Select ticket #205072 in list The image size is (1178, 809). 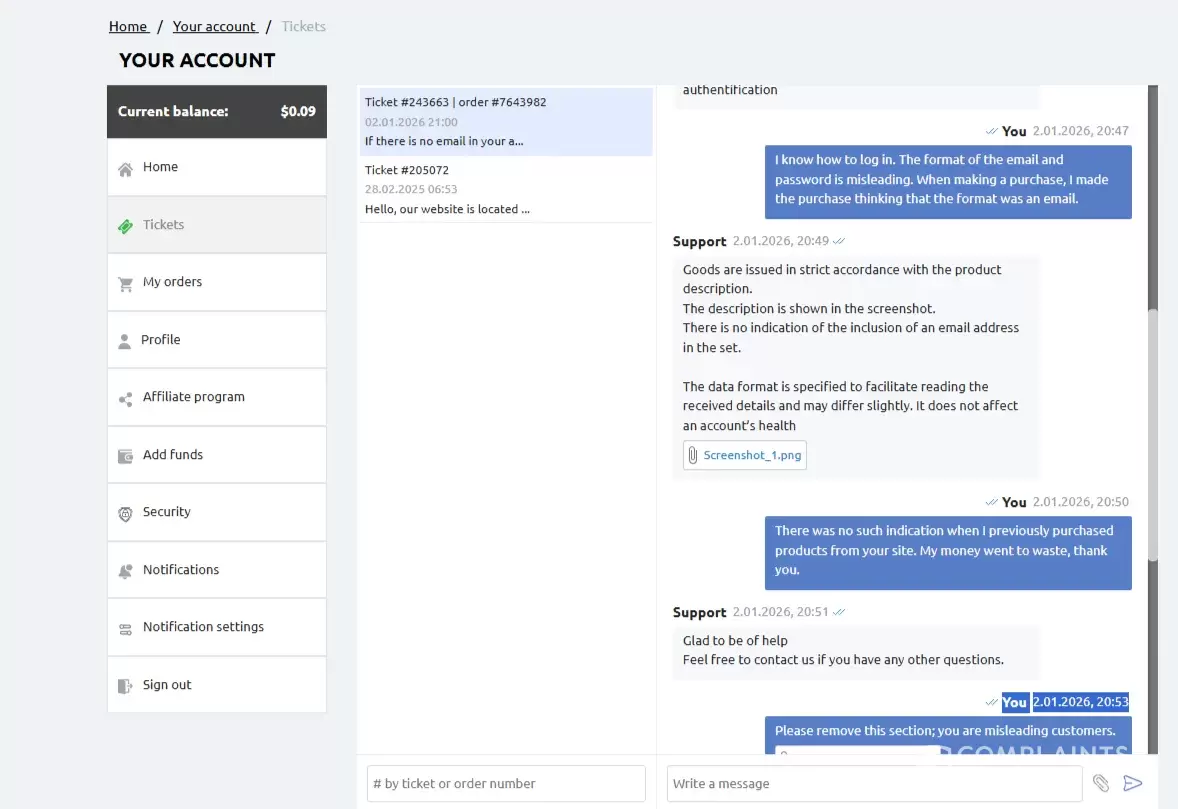tap(505, 189)
